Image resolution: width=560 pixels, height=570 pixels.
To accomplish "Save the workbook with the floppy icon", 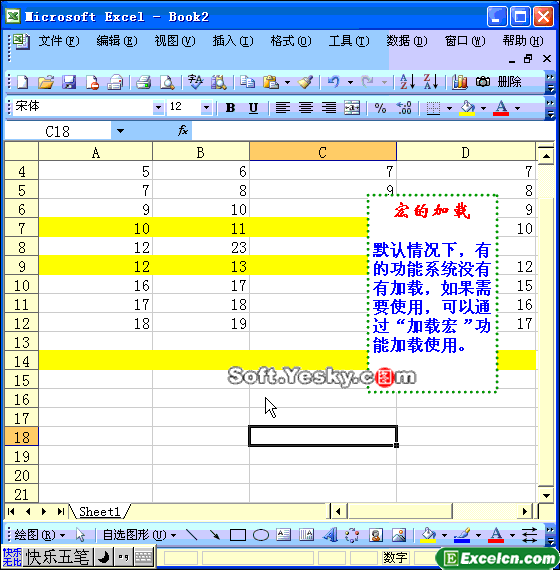I will pyautogui.click(x=69, y=82).
